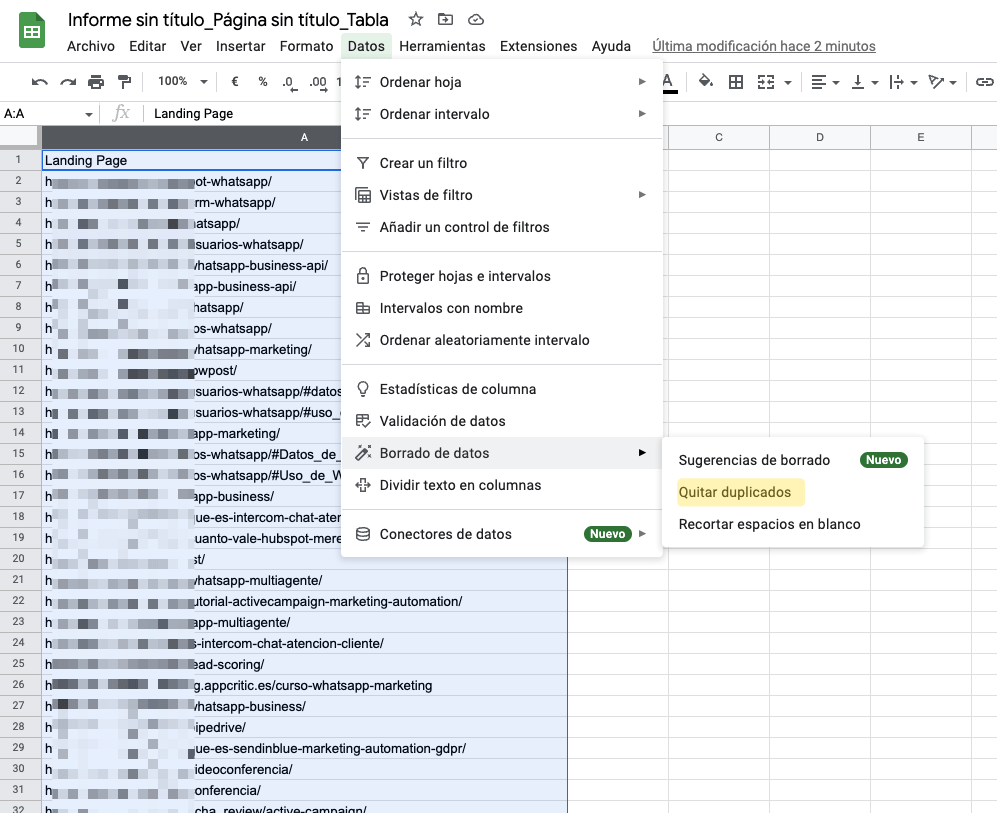Open the fill color paint bucket
This screenshot has height=813, width=997.
point(705,82)
